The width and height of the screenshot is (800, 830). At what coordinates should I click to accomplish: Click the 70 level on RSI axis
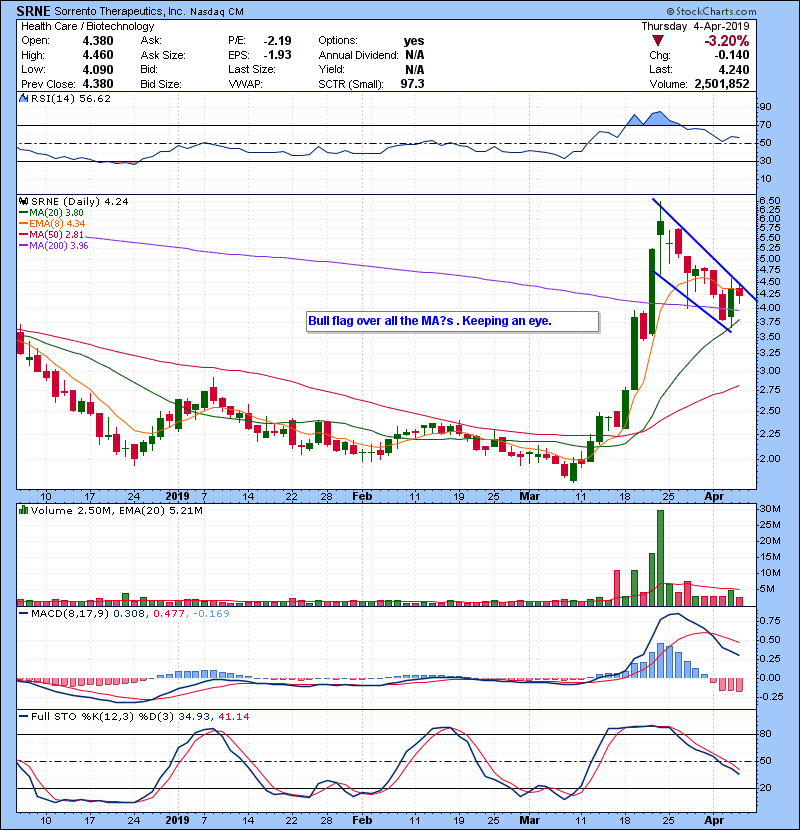pos(766,125)
